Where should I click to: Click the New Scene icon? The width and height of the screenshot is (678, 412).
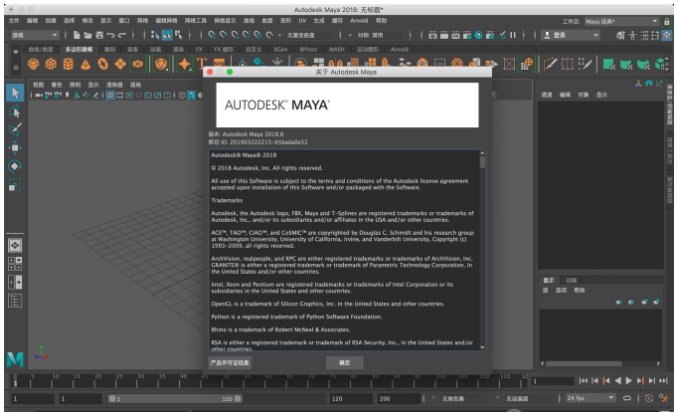pyautogui.click(x=77, y=35)
